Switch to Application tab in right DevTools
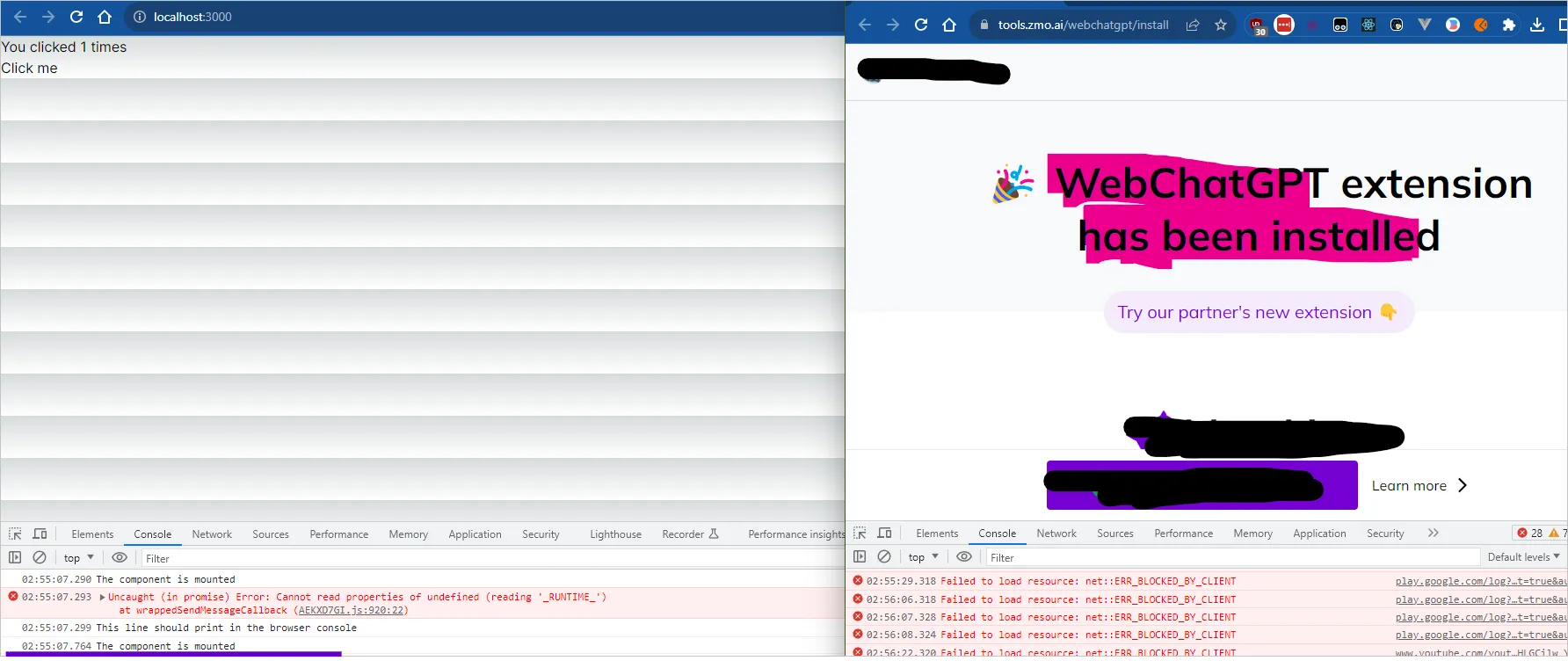 coord(1319,534)
